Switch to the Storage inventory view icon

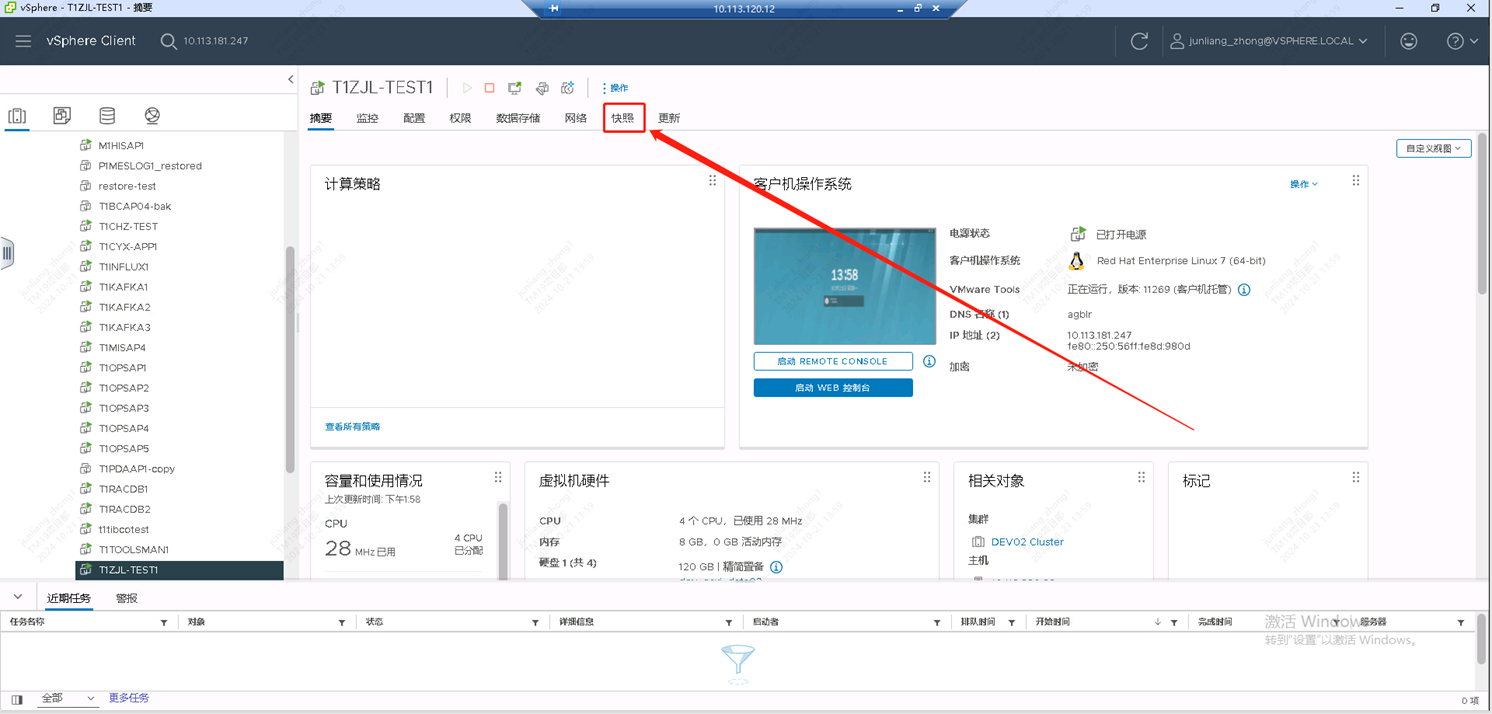point(107,116)
